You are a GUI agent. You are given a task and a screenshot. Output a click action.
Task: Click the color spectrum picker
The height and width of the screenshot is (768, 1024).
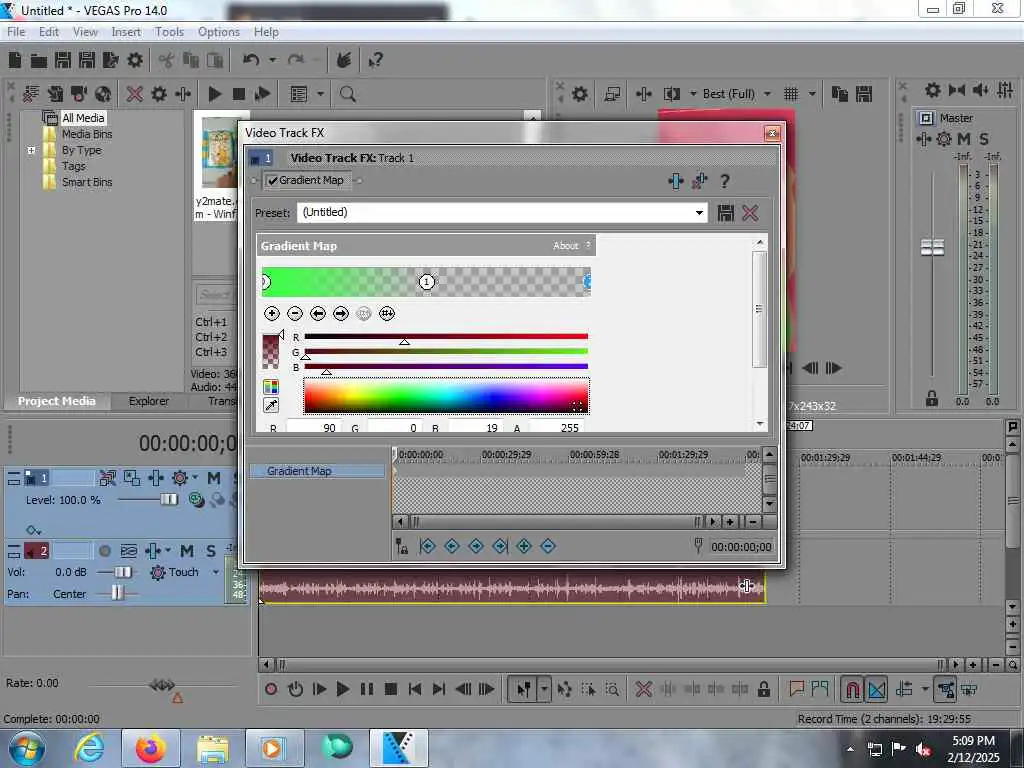pos(446,396)
